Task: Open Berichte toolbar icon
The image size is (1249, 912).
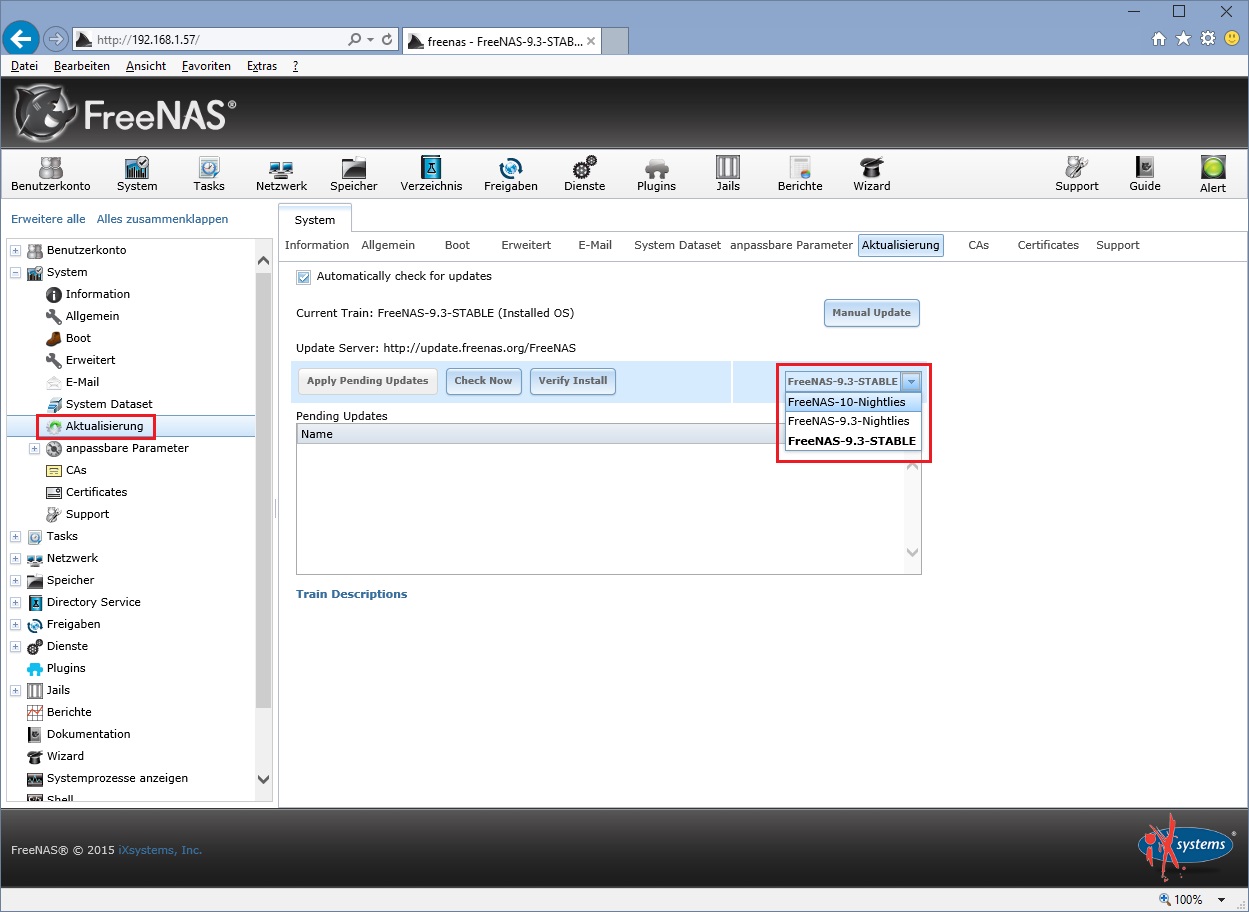Action: (x=800, y=173)
